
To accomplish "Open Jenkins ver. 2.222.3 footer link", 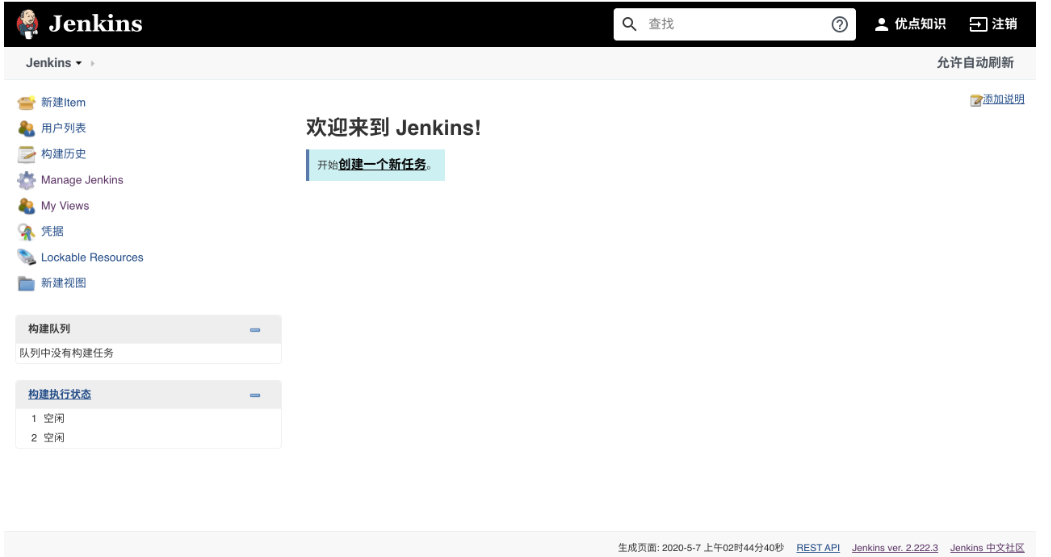I will point(895,548).
